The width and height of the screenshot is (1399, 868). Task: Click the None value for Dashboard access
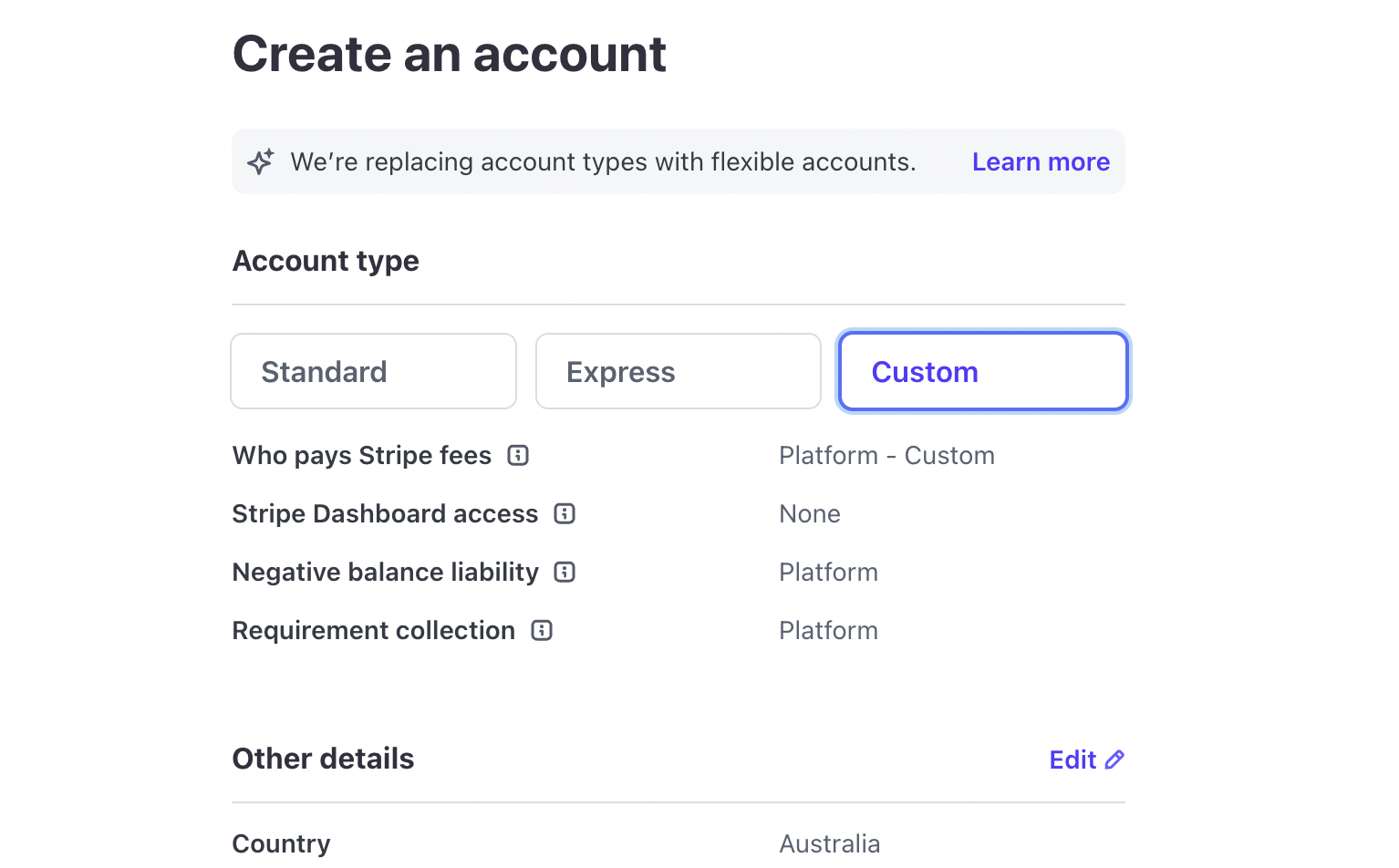point(810,513)
